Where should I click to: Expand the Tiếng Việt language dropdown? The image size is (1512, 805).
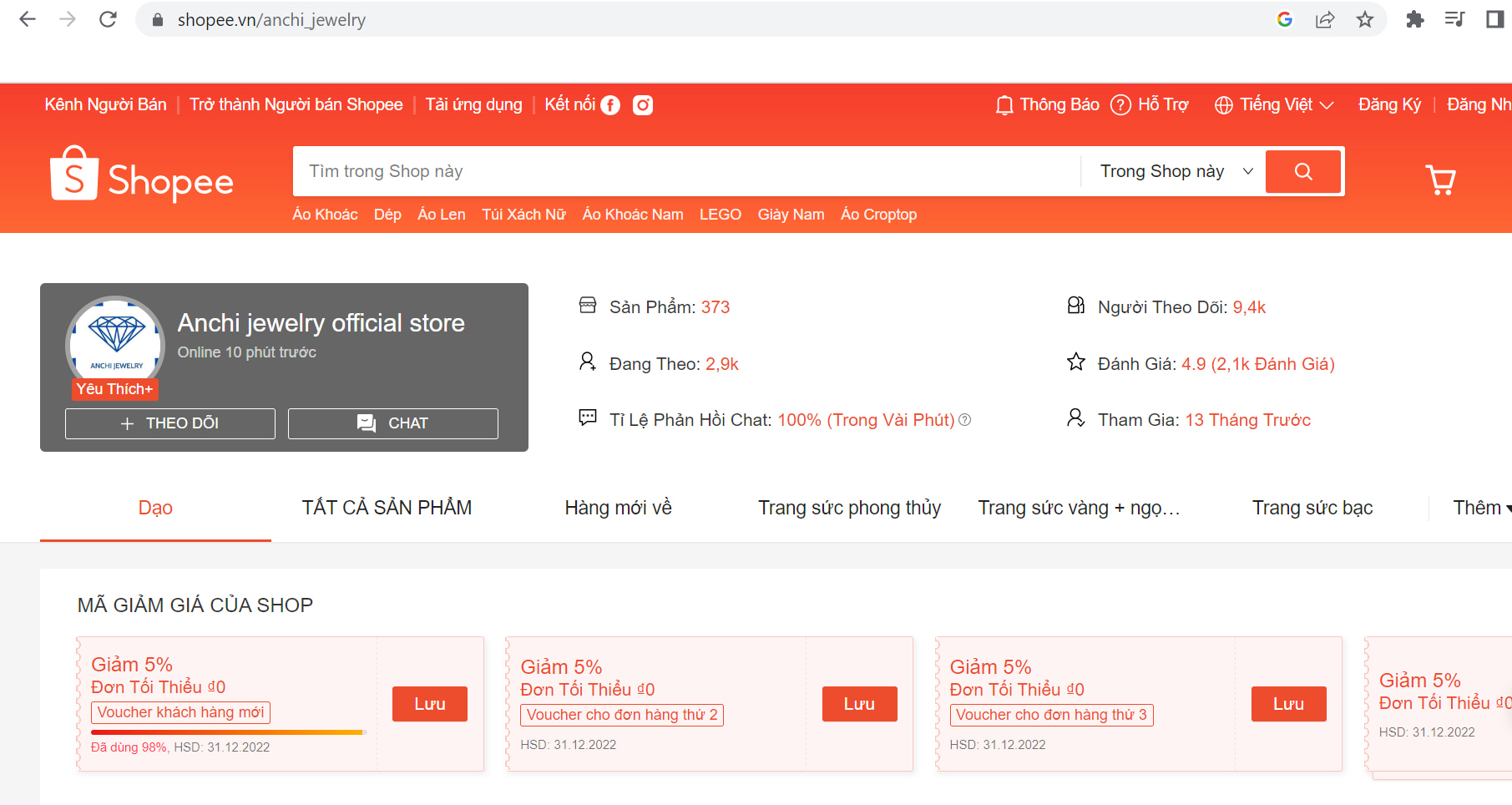click(1274, 105)
